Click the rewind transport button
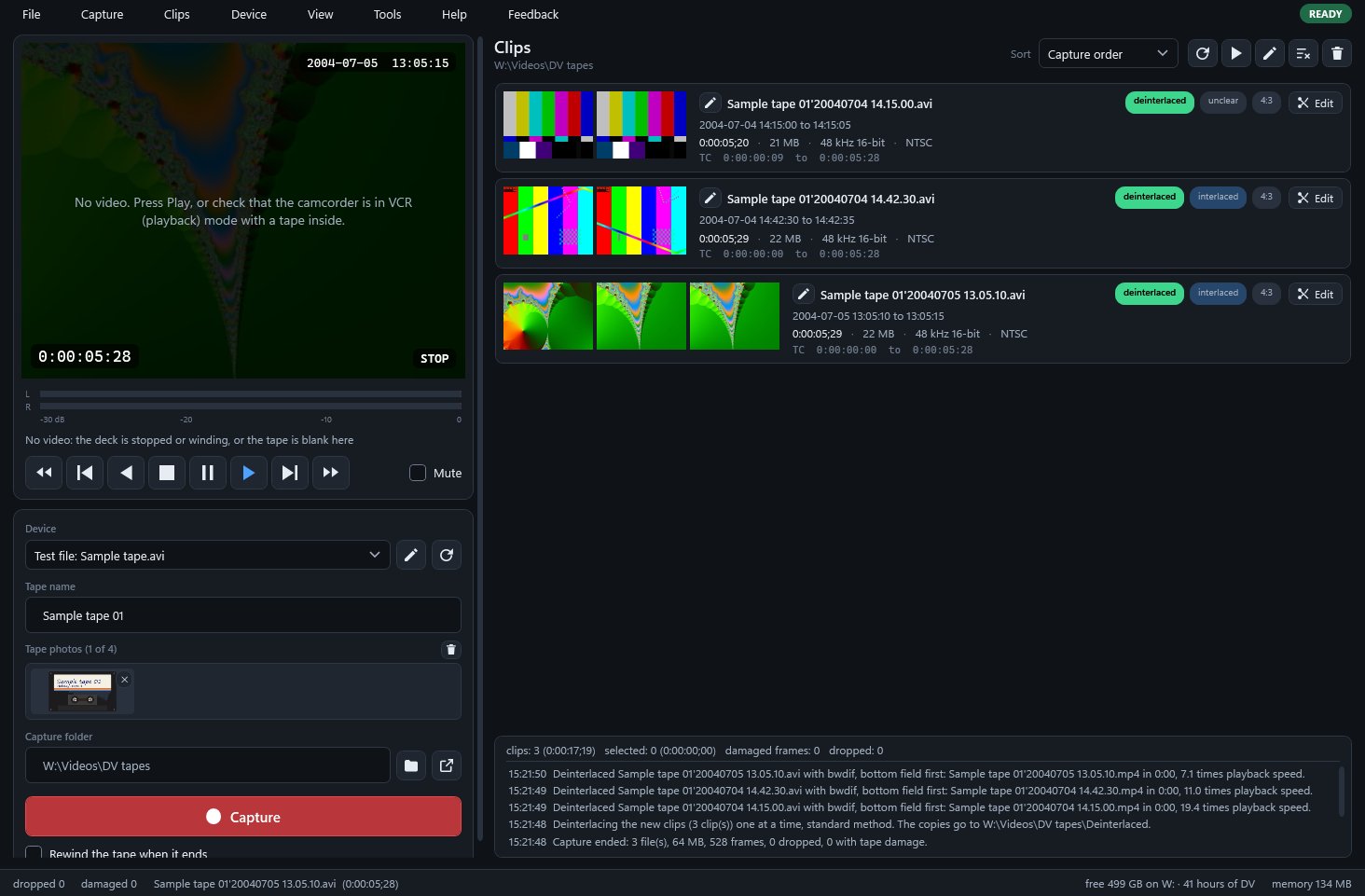 [44, 473]
